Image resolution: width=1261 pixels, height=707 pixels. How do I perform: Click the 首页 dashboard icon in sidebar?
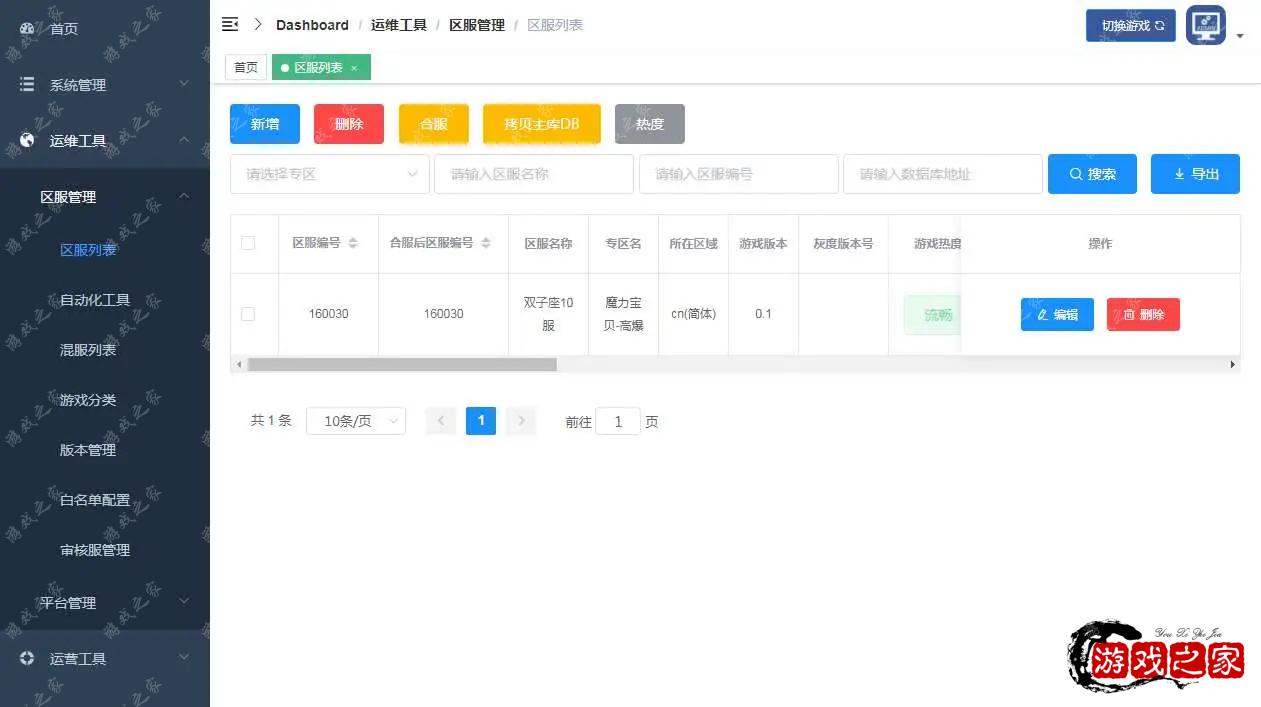[27, 29]
